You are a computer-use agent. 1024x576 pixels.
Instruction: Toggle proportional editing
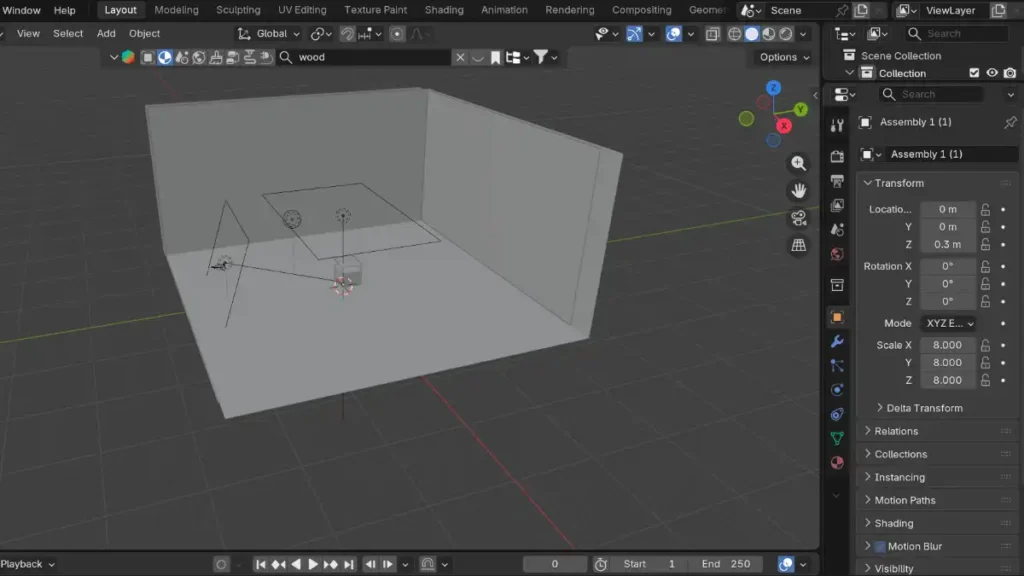point(396,34)
